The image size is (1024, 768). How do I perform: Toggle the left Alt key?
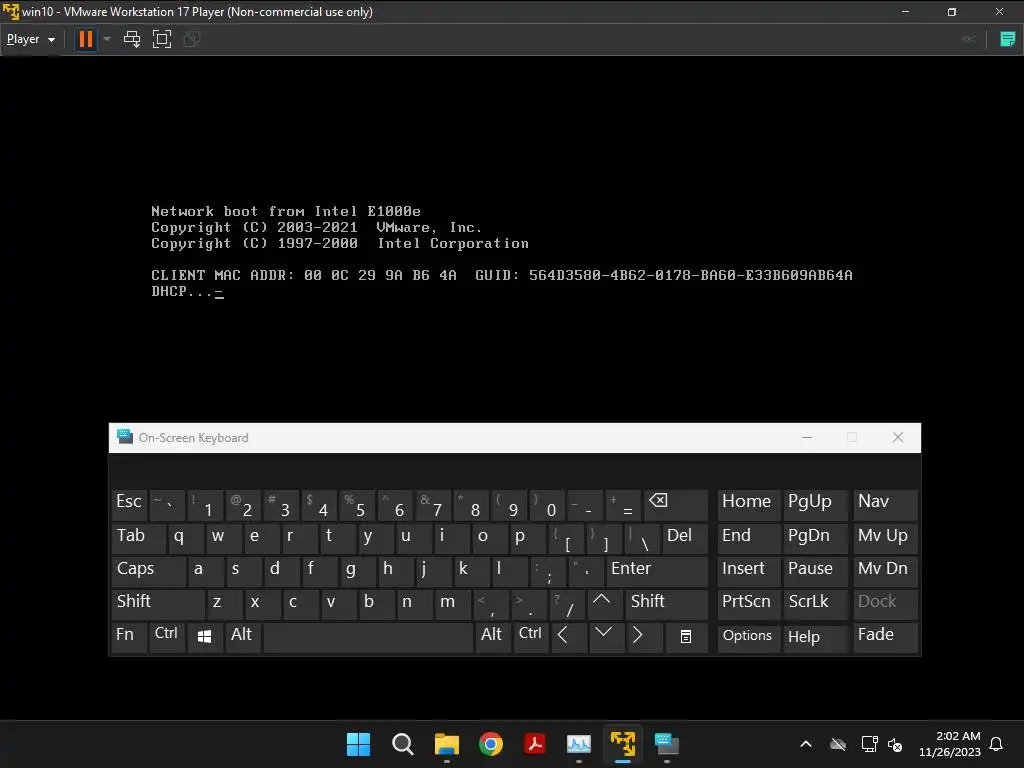click(x=242, y=637)
